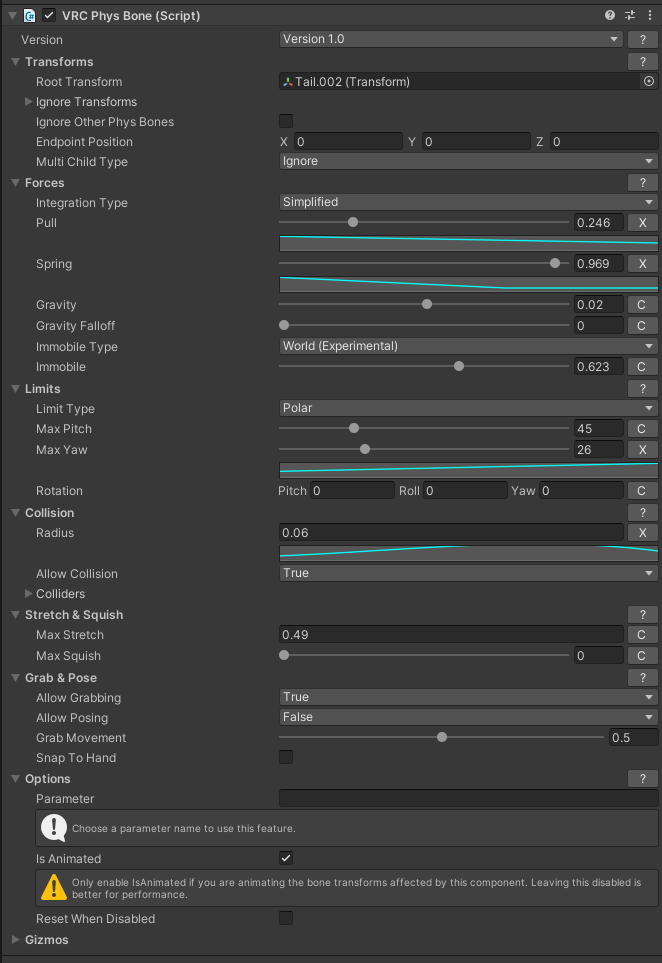The width and height of the screenshot is (662, 963).
Task: Open the component help reference icon
Action: point(610,15)
